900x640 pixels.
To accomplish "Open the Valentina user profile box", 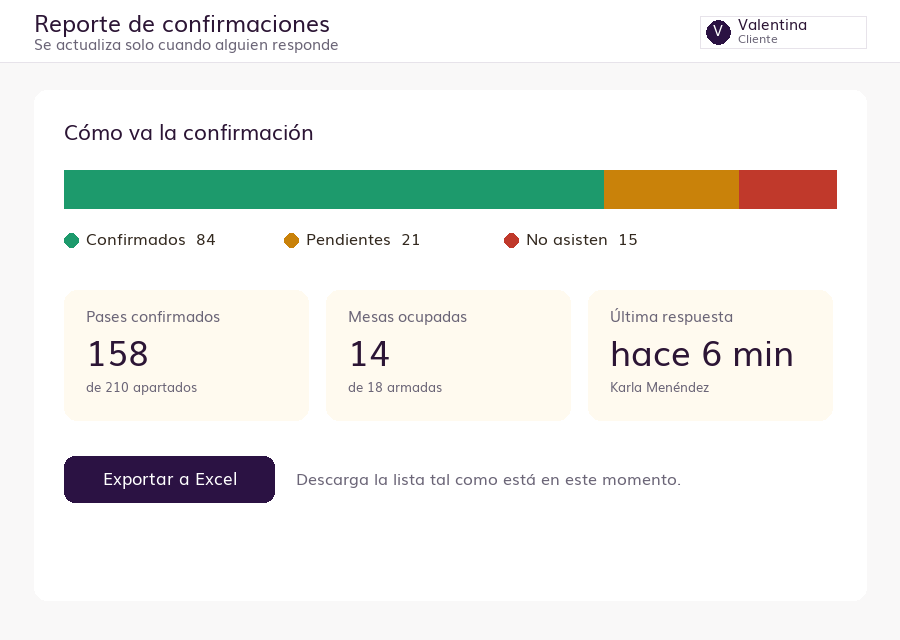I will (x=783, y=32).
